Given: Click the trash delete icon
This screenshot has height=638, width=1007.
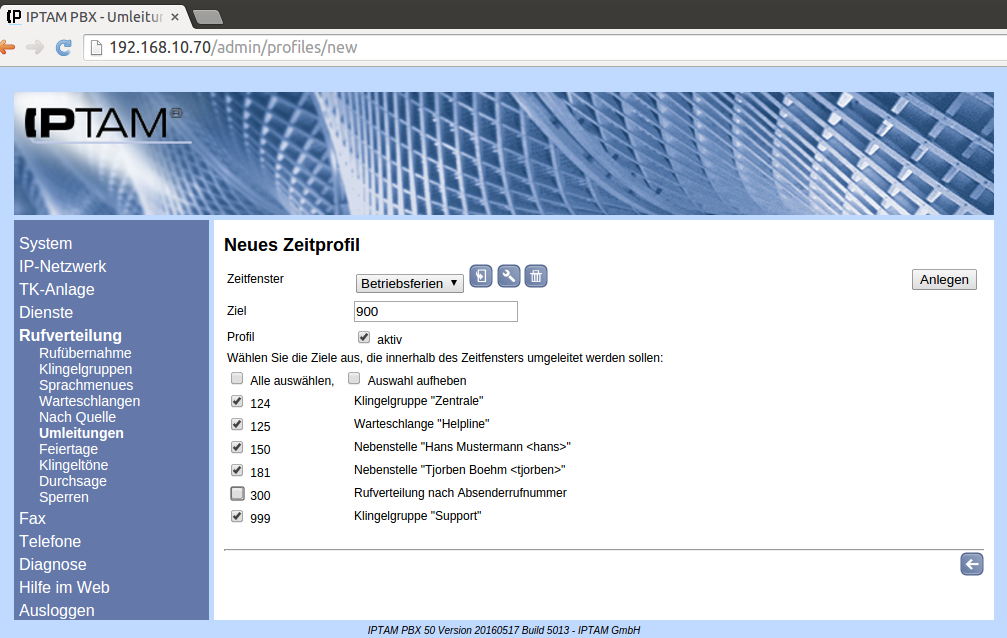Looking at the screenshot, I should (536, 277).
